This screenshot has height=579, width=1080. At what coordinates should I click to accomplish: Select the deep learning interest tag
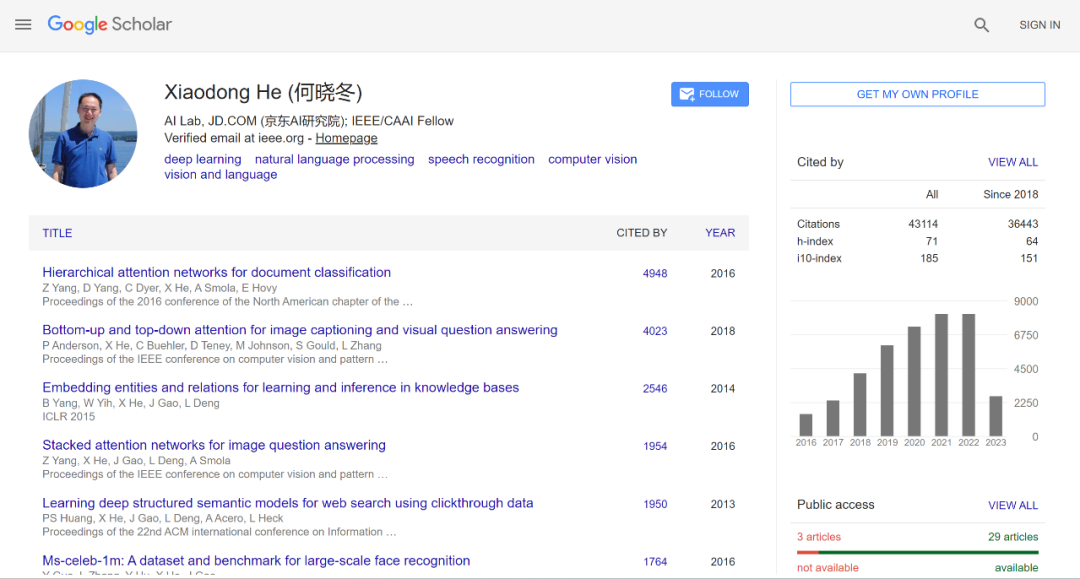[x=203, y=159]
